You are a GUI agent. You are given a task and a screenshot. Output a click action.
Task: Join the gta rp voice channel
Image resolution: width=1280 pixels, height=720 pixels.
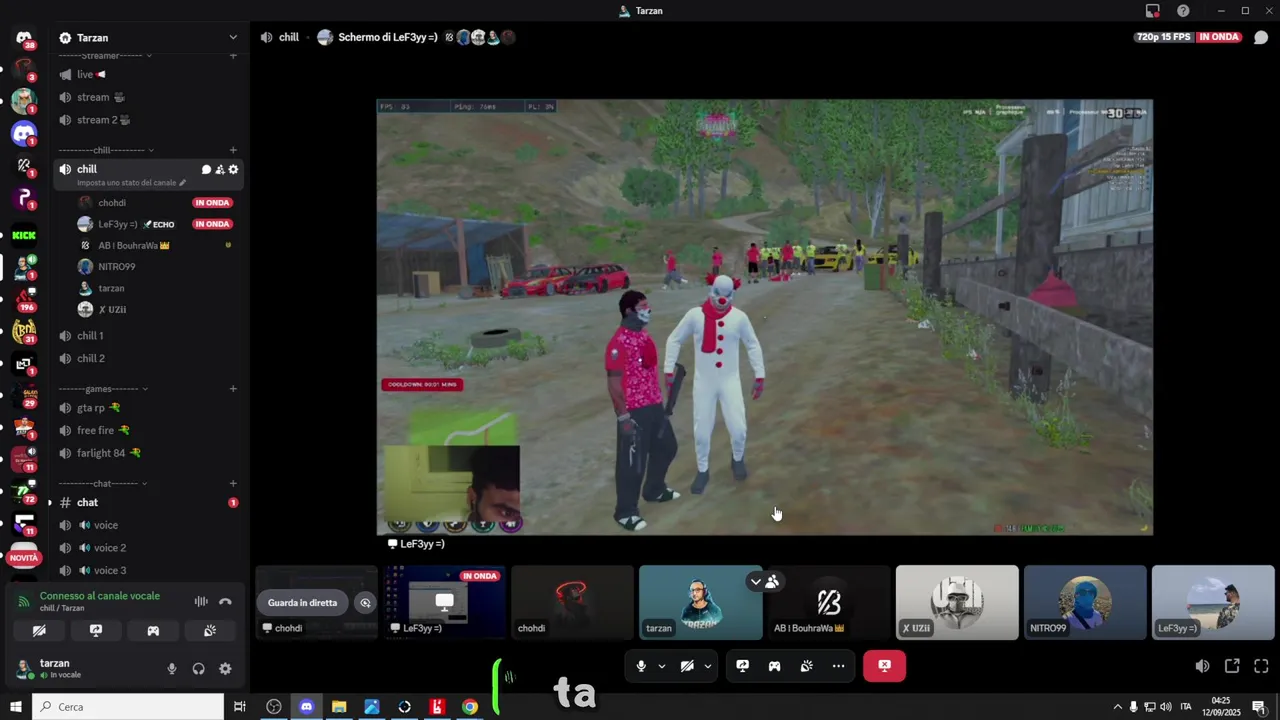(148, 408)
